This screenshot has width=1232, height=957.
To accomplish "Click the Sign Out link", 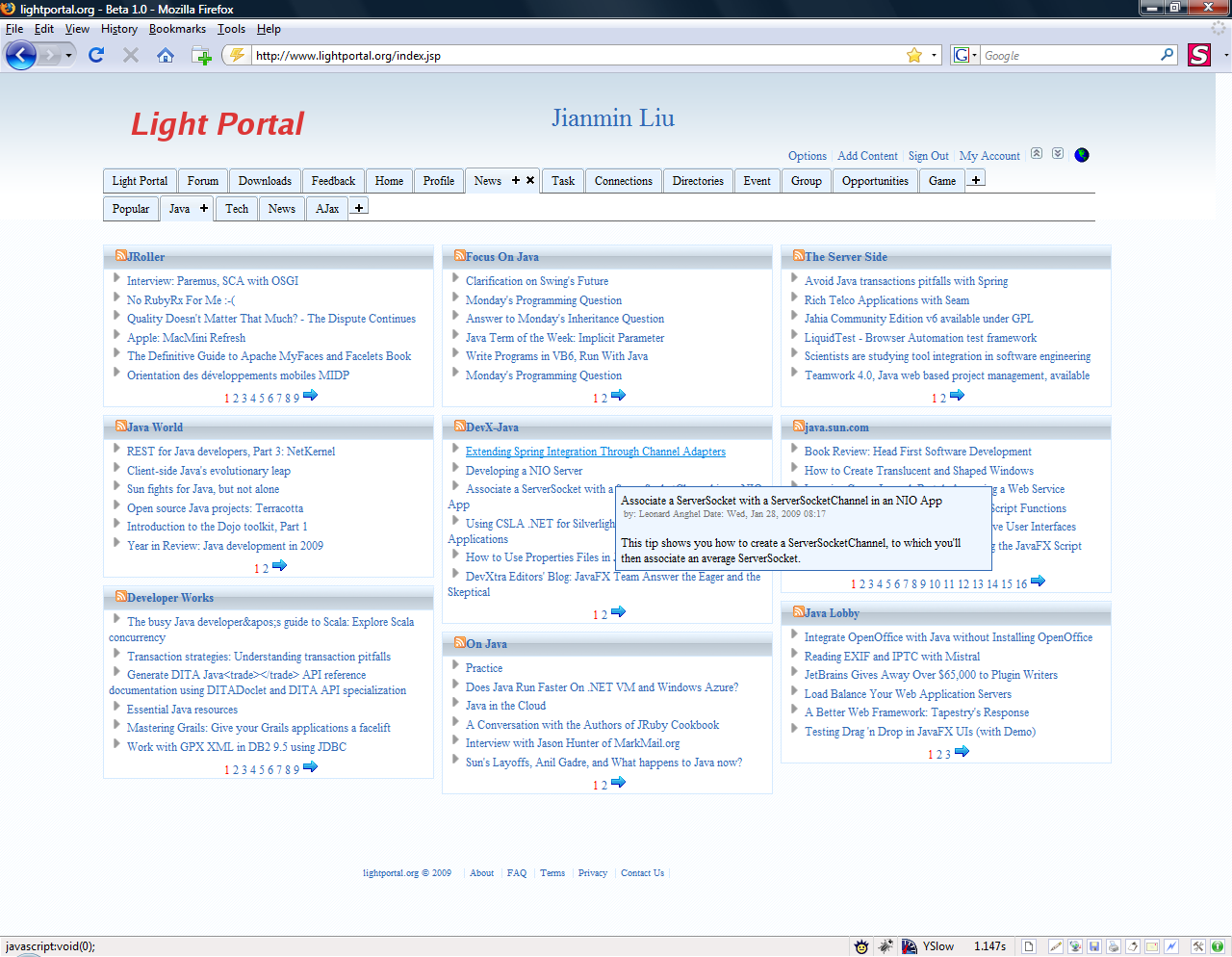I will [928, 156].
